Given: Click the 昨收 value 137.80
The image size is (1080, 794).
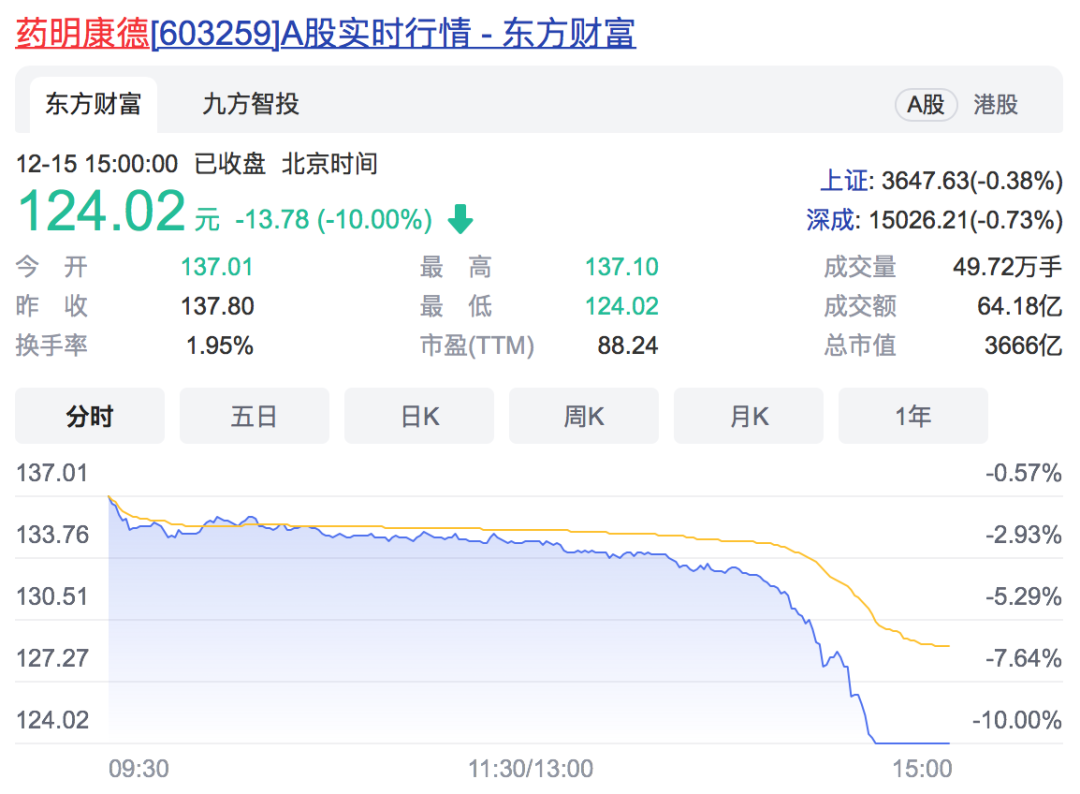Looking at the screenshot, I should coord(217,306).
